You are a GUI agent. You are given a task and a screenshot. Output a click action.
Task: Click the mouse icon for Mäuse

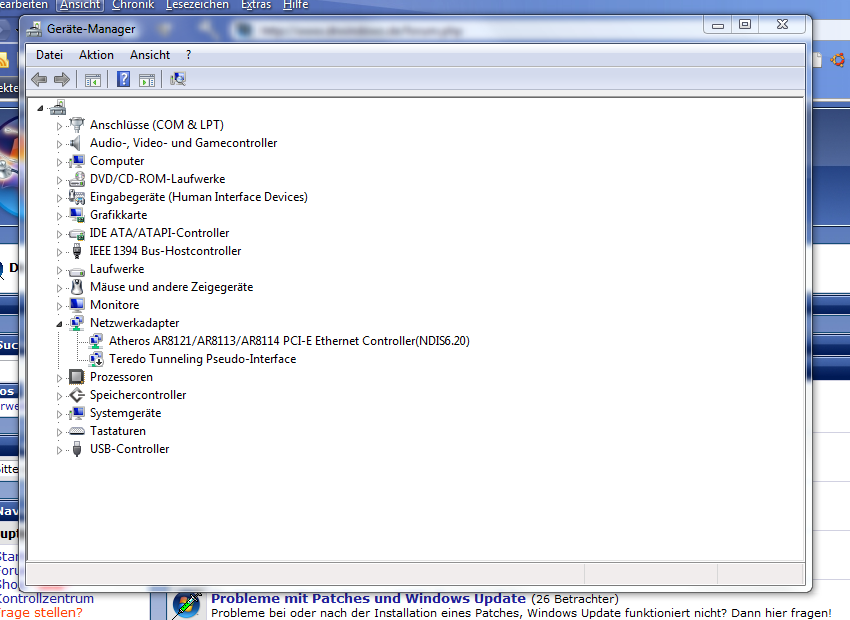pos(77,287)
